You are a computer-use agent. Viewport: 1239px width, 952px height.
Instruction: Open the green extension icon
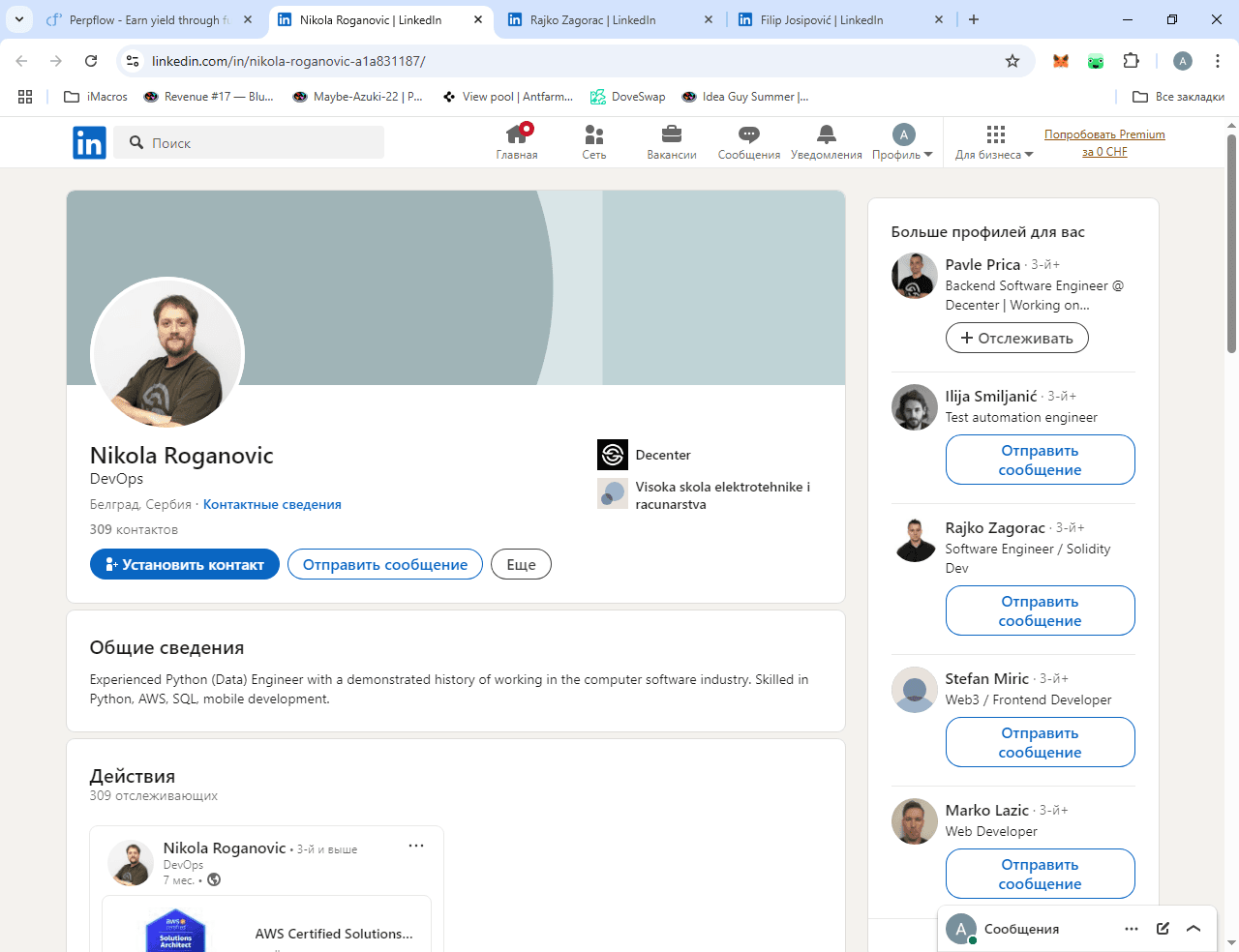tap(1096, 61)
